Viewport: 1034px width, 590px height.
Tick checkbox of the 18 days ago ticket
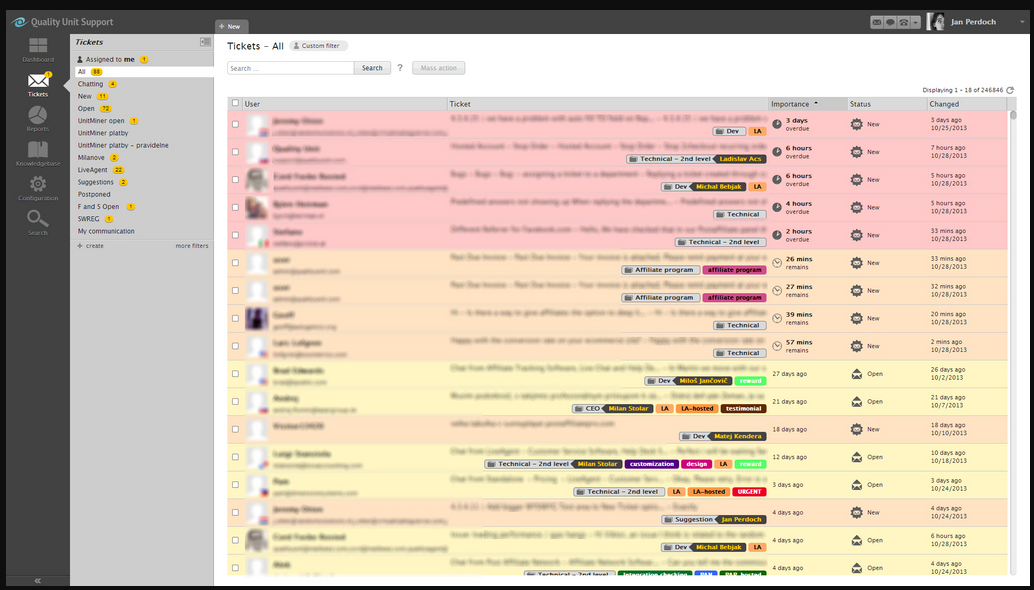click(x=235, y=429)
